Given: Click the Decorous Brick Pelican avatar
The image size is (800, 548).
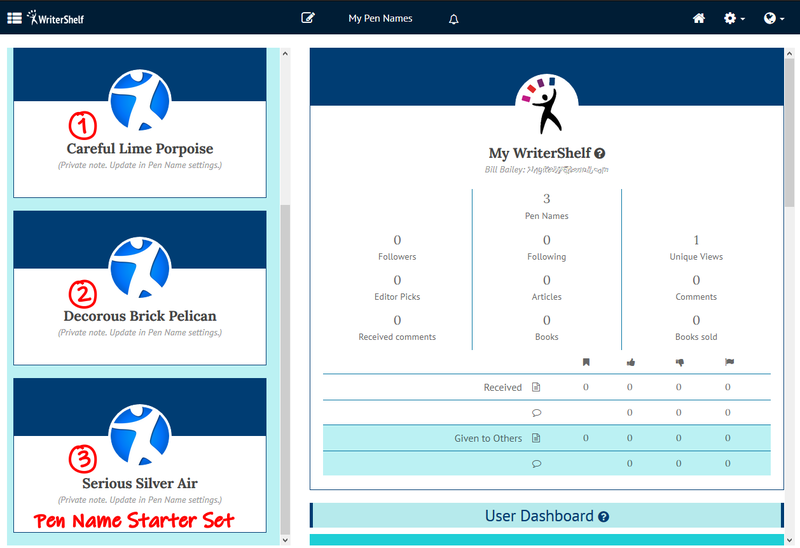Looking at the screenshot, I should click(140, 268).
